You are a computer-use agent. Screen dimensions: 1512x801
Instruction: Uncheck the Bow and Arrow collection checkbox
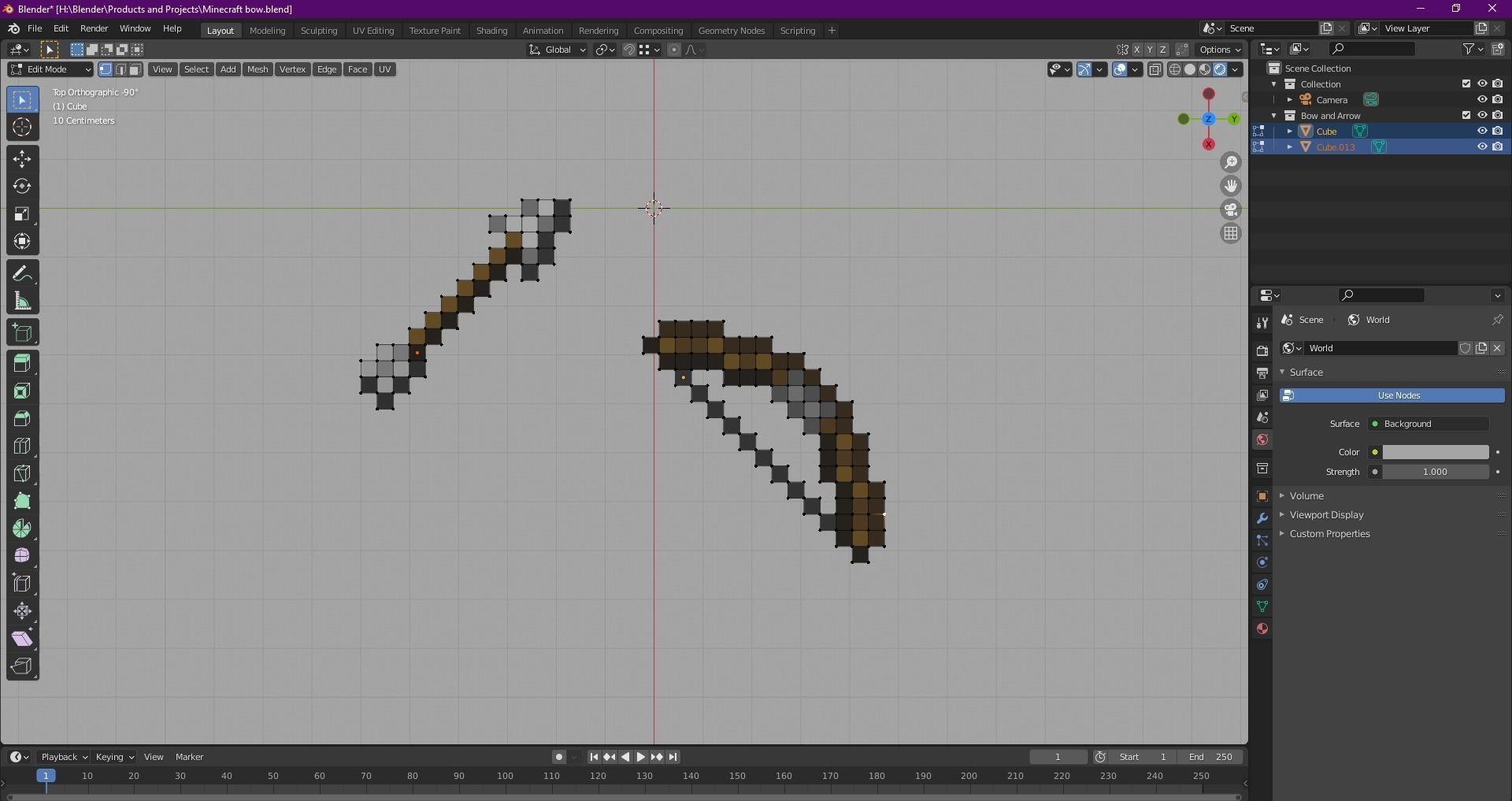[1466, 116]
